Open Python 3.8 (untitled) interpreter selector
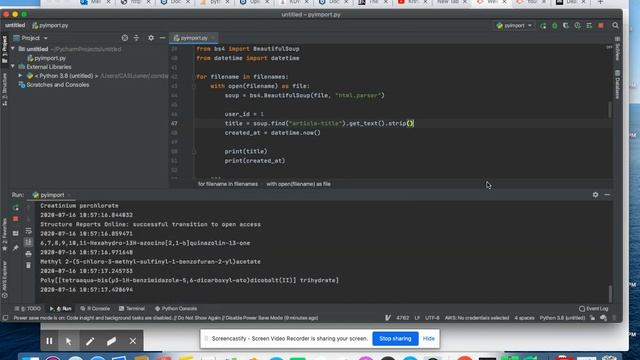Image resolution: width=640 pixels, height=360 pixels. coord(562,318)
